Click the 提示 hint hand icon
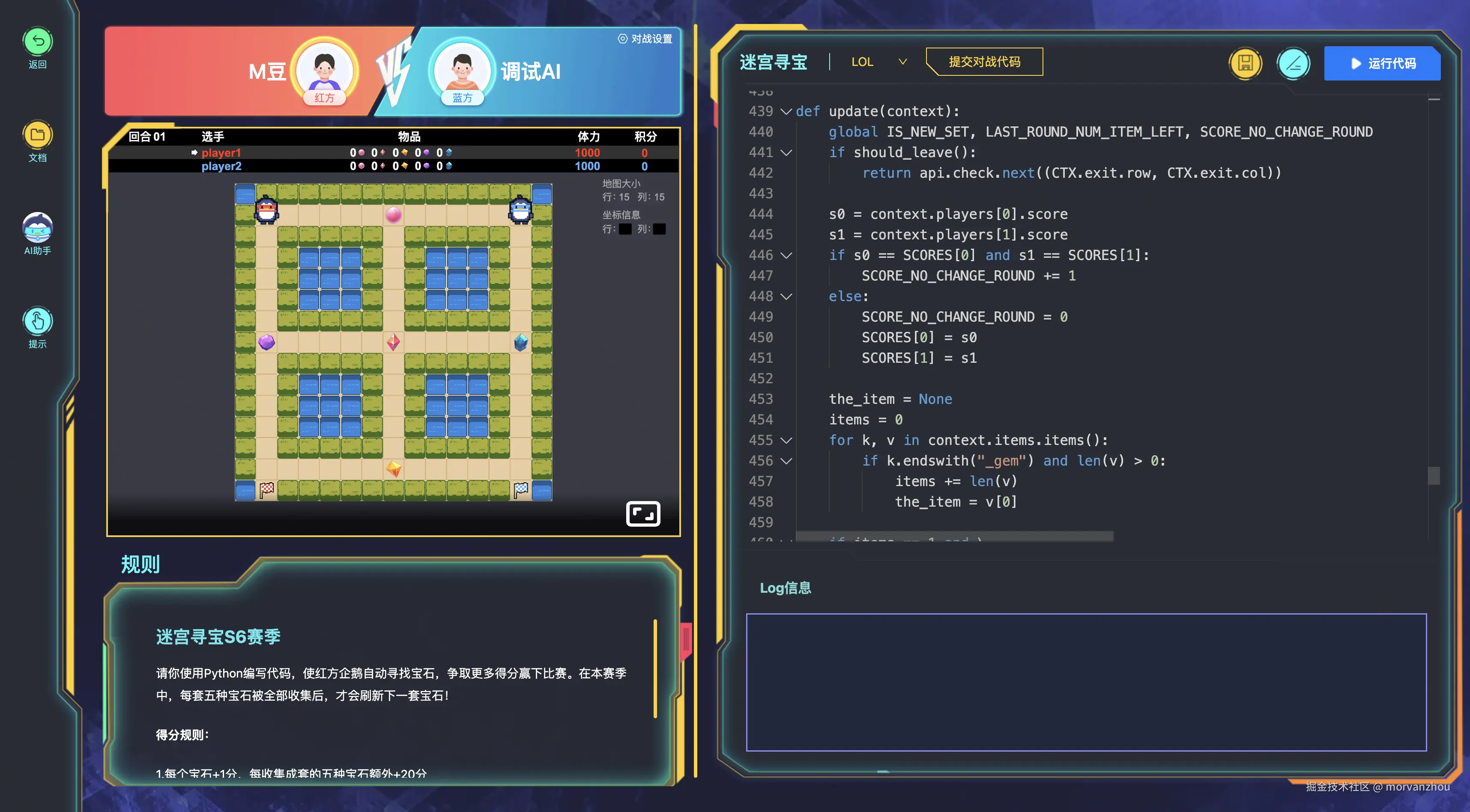The height and width of the screenshot is (812, 1470). tap(38, 321)
